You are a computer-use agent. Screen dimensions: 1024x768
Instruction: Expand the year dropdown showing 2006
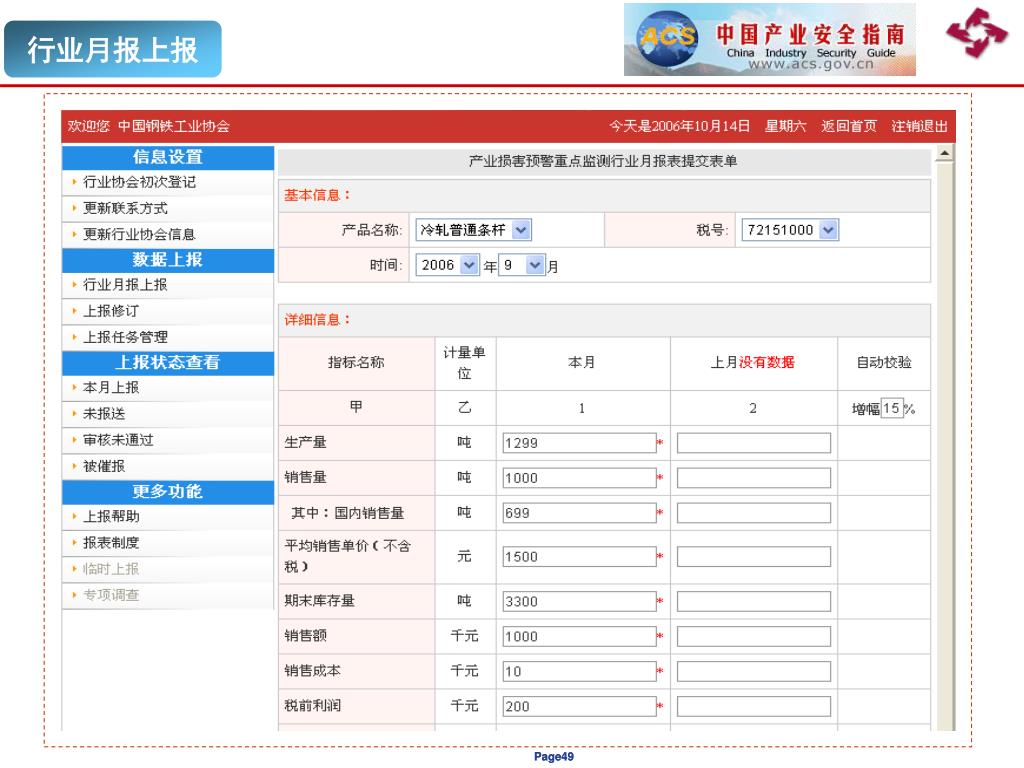(x=448, y=265)
